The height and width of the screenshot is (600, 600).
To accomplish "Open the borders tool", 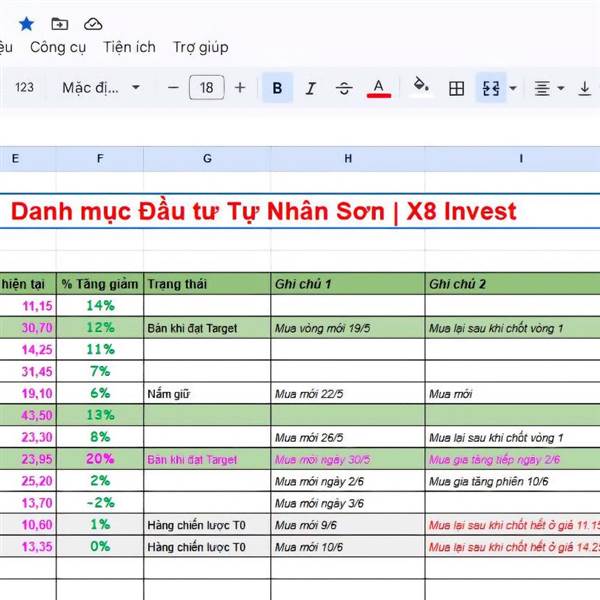I will (456, 88).
